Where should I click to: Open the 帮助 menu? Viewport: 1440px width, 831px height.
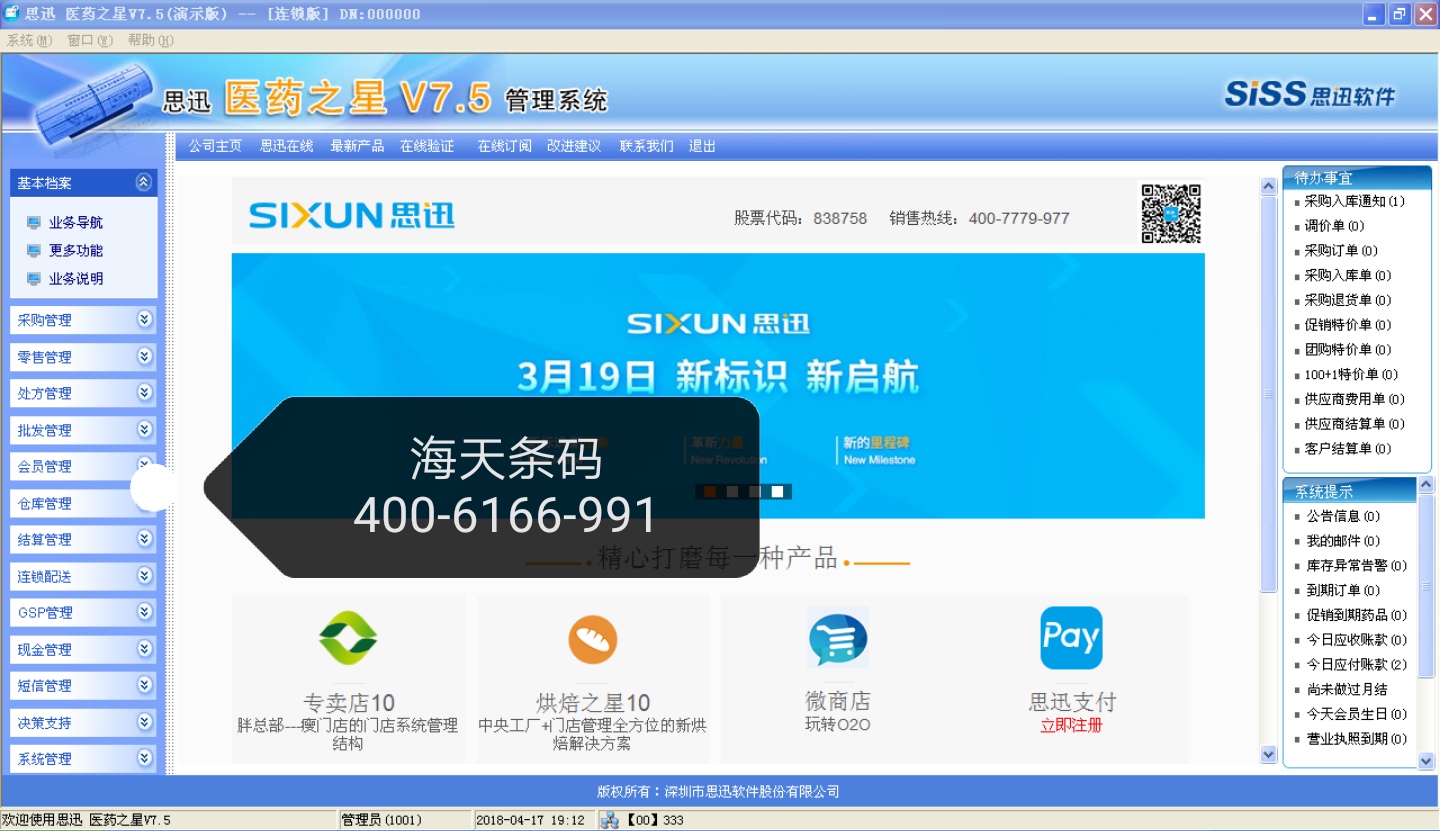click(x=149, y=40)
